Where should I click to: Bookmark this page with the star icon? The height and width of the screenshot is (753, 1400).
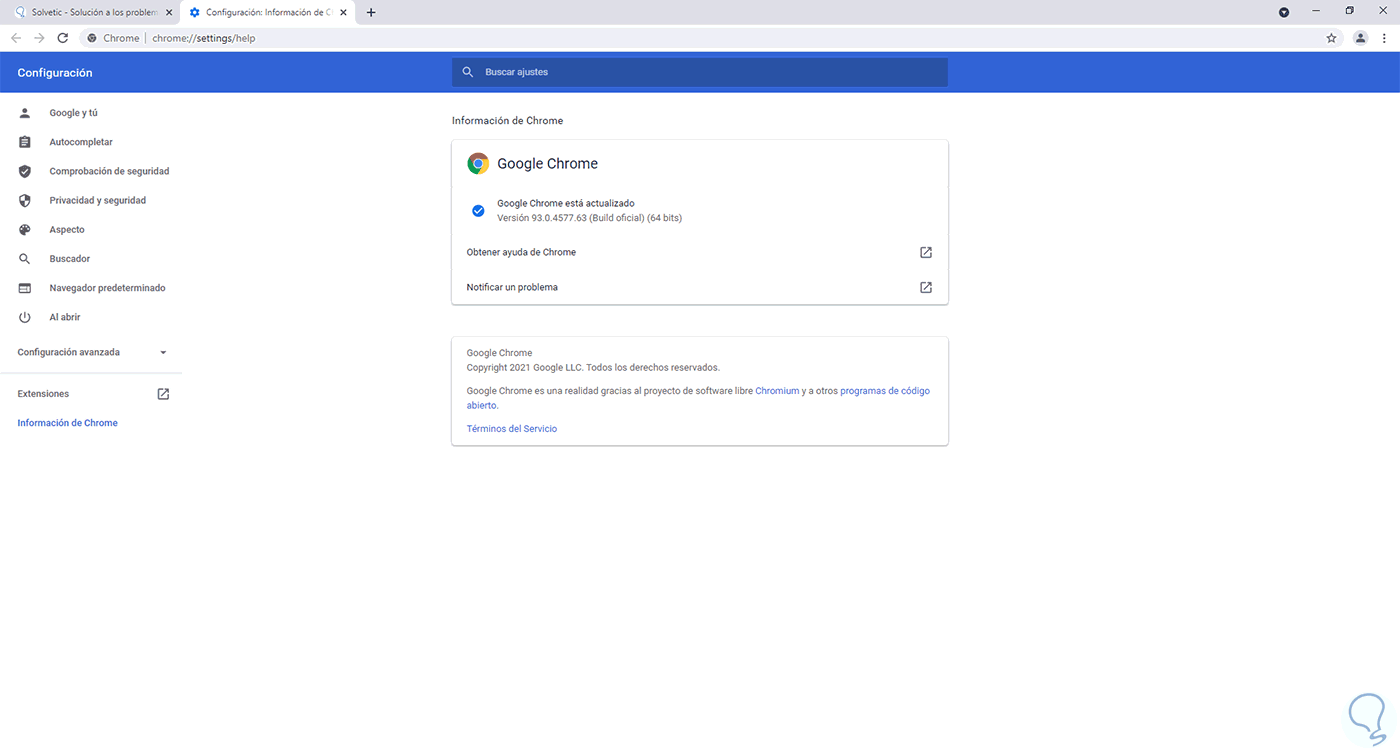click(x=1331, y=38)
